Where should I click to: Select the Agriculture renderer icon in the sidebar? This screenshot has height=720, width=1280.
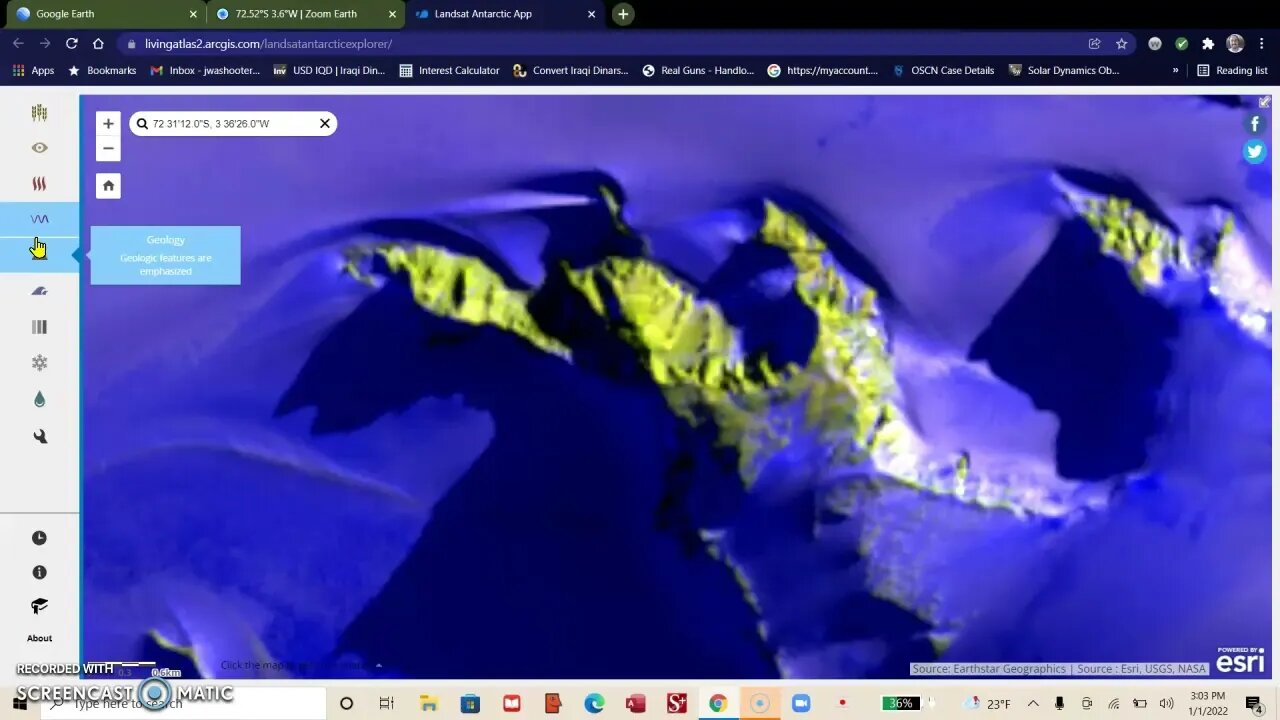click(x=39, y=113)
